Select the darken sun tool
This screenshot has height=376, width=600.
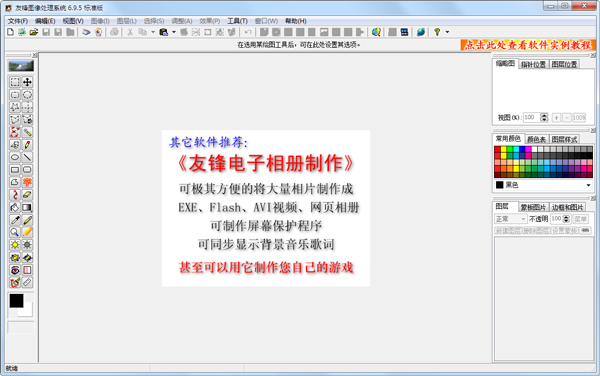27,245
